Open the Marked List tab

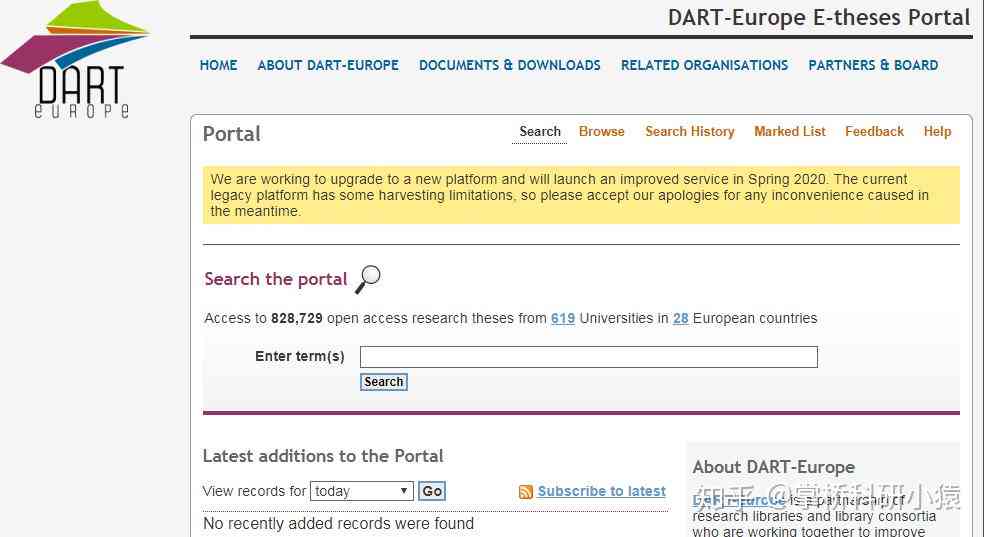[x=789, y=131]
